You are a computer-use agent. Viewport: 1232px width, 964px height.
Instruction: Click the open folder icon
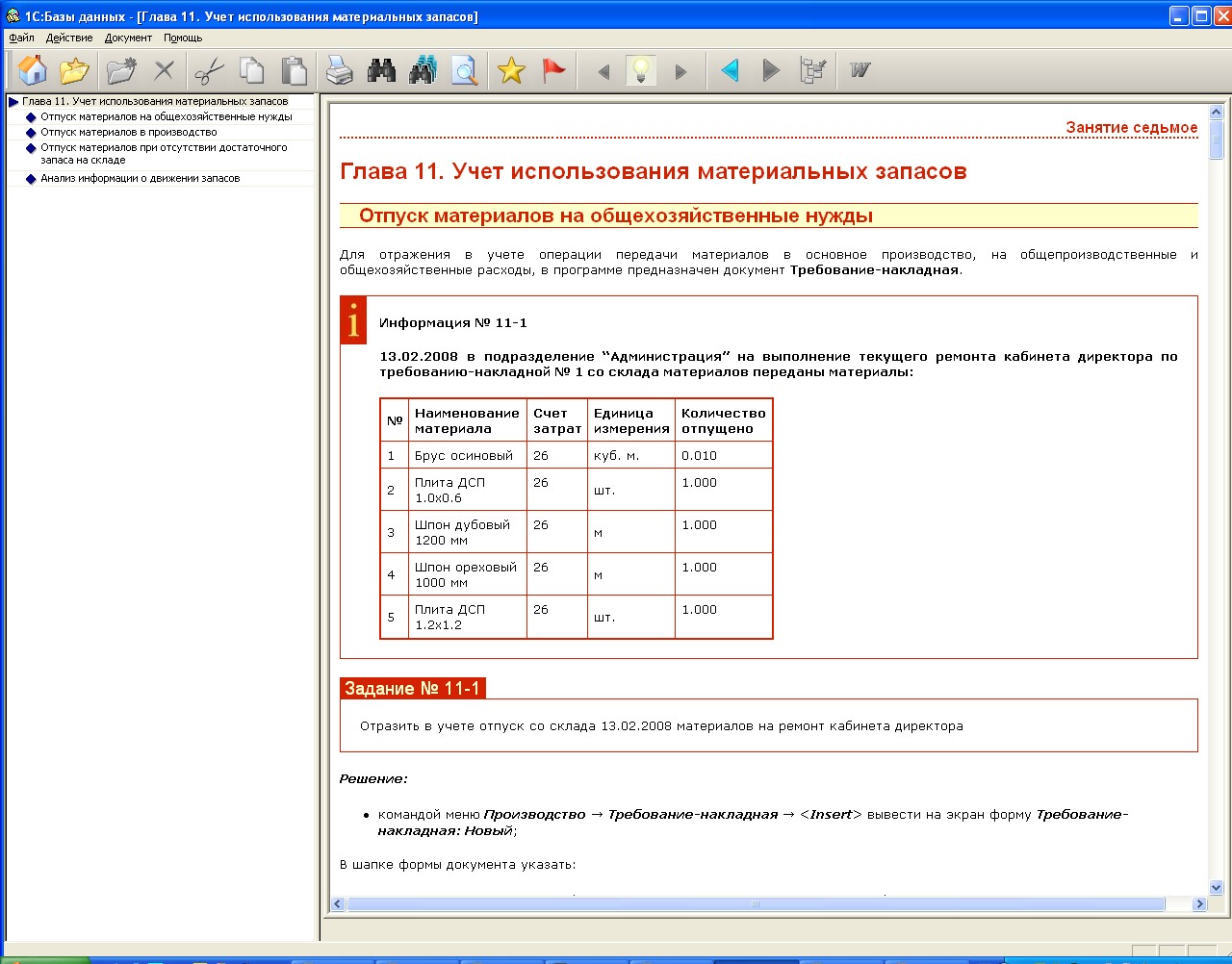pos(74,70)
